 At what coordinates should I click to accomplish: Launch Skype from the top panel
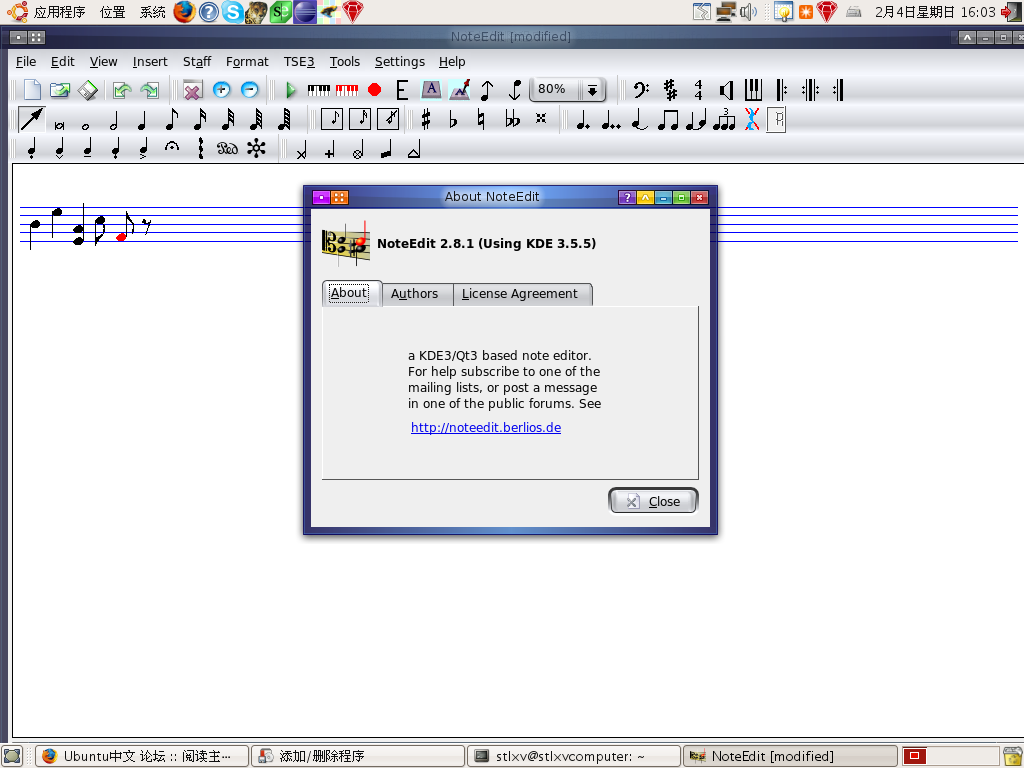tap(232, 12)
